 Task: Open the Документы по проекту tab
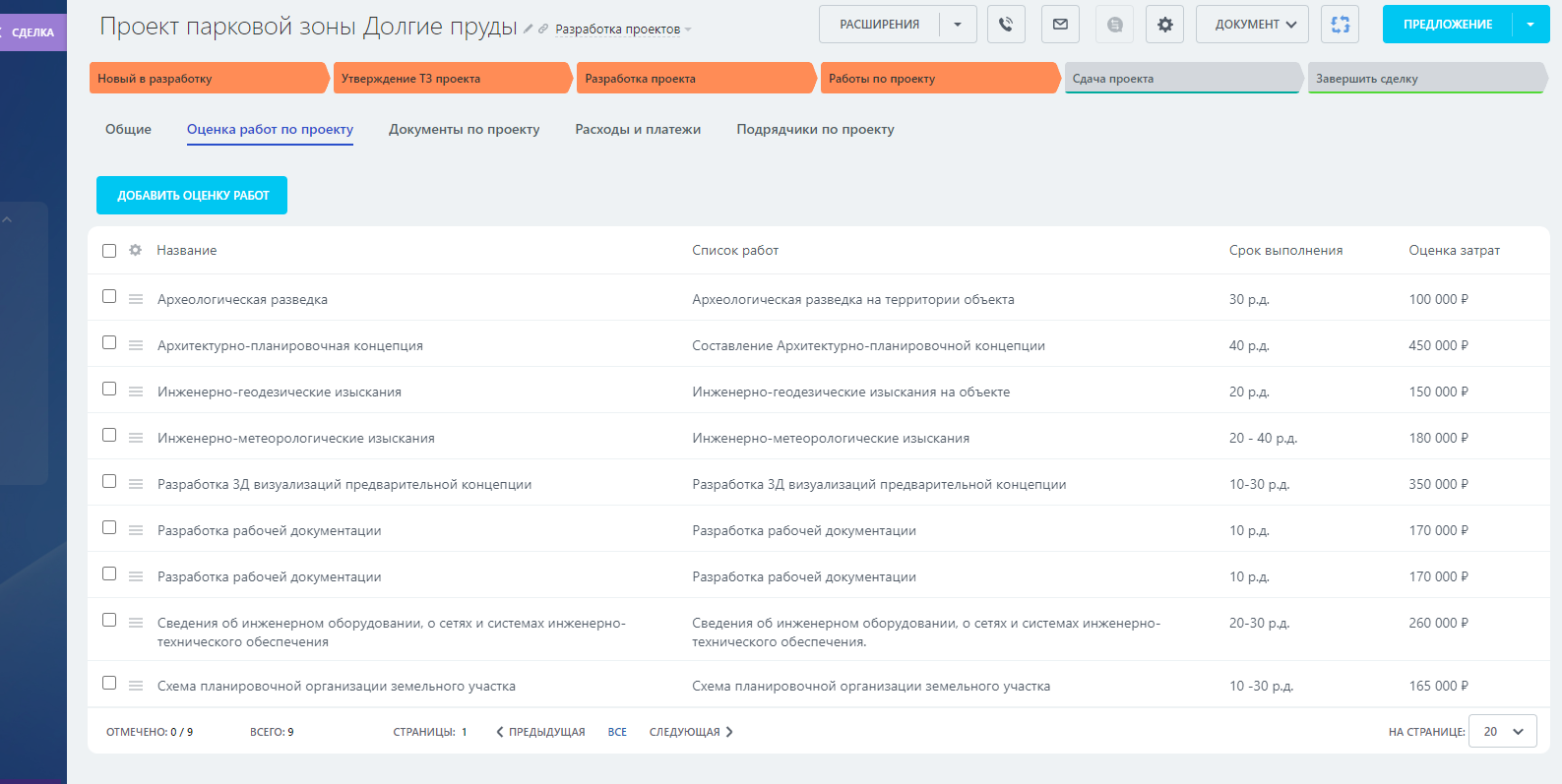[x=464, y=130]
